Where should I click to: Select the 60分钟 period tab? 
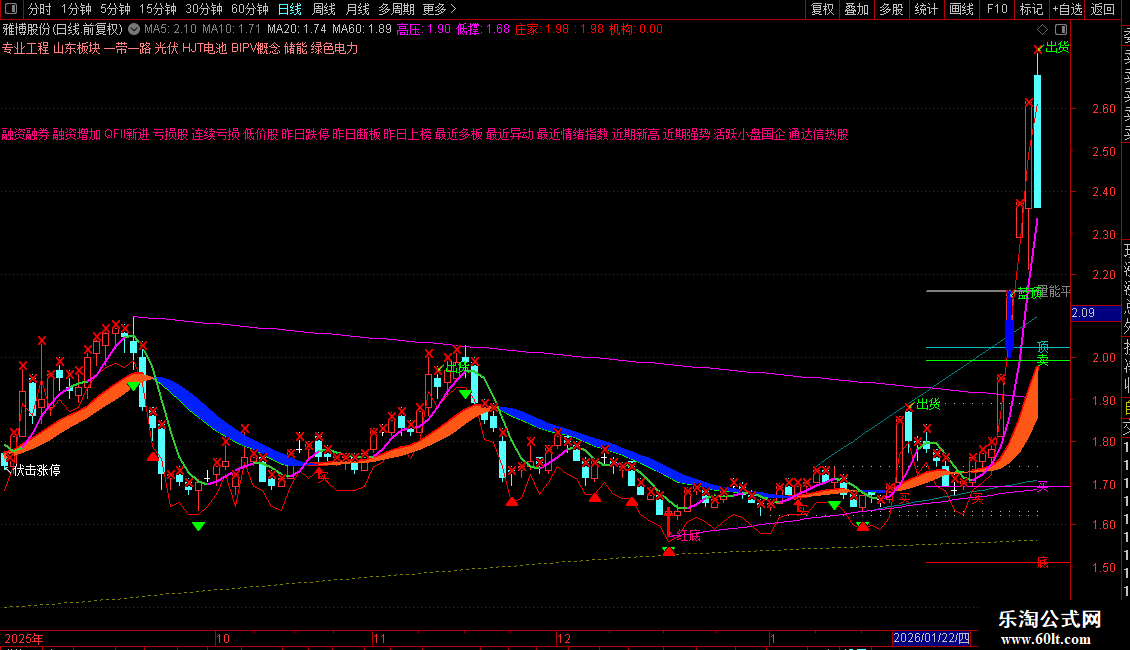point(250,9)
